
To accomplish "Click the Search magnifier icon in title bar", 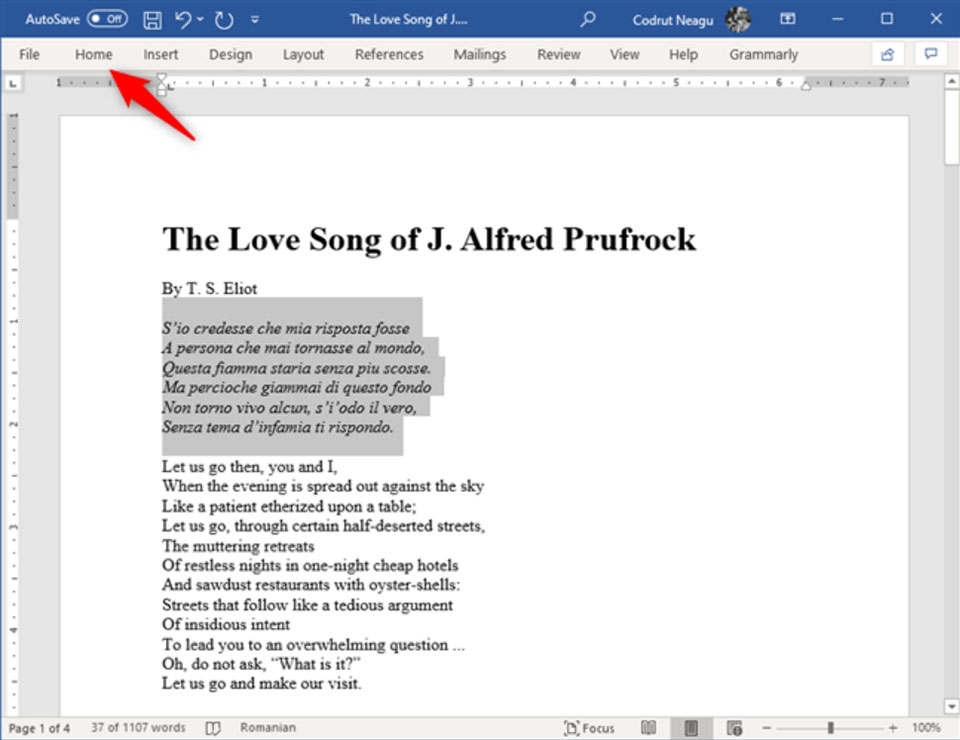I will [x=588, y=20].
